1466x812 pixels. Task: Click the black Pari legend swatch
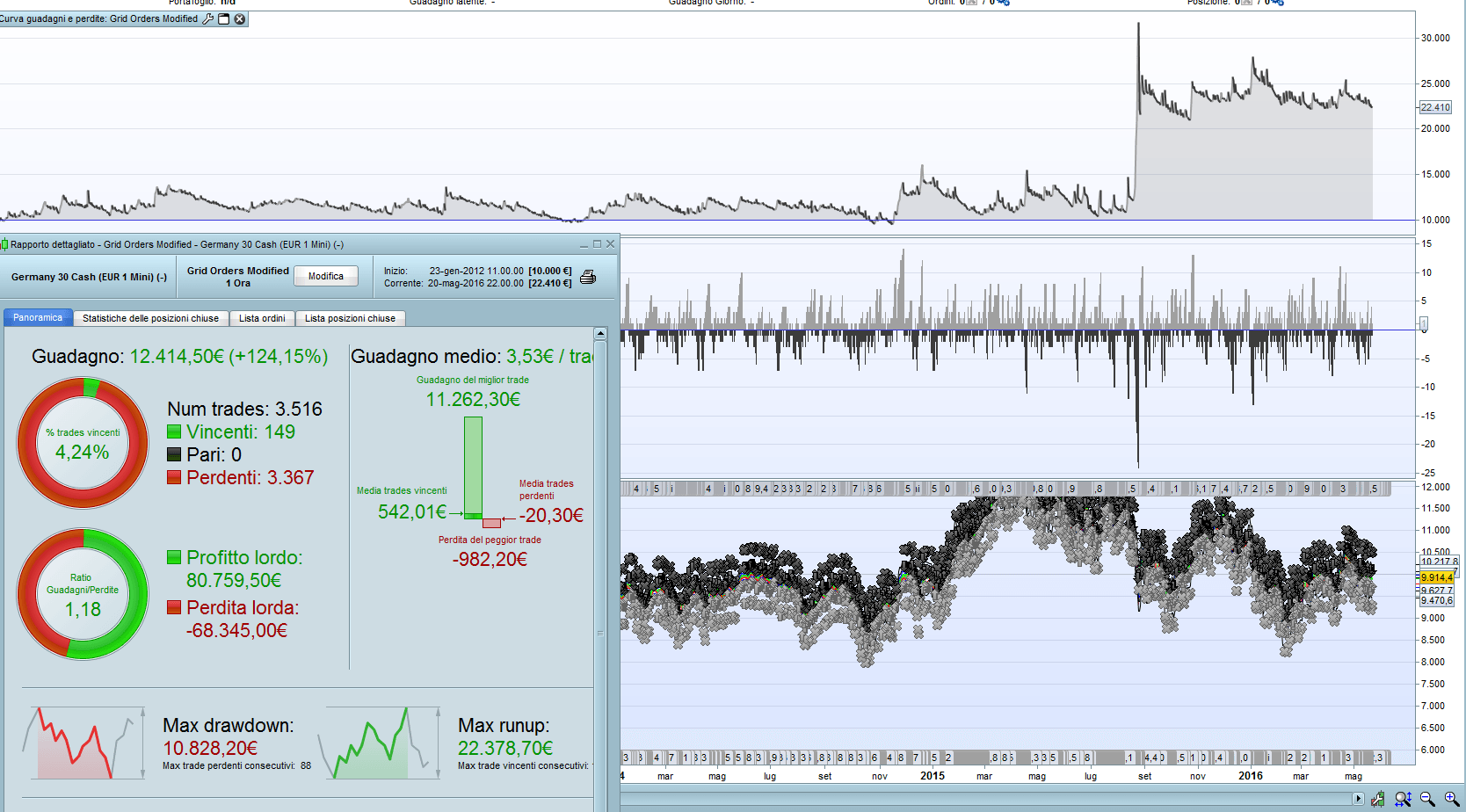[x=174, y=454]
